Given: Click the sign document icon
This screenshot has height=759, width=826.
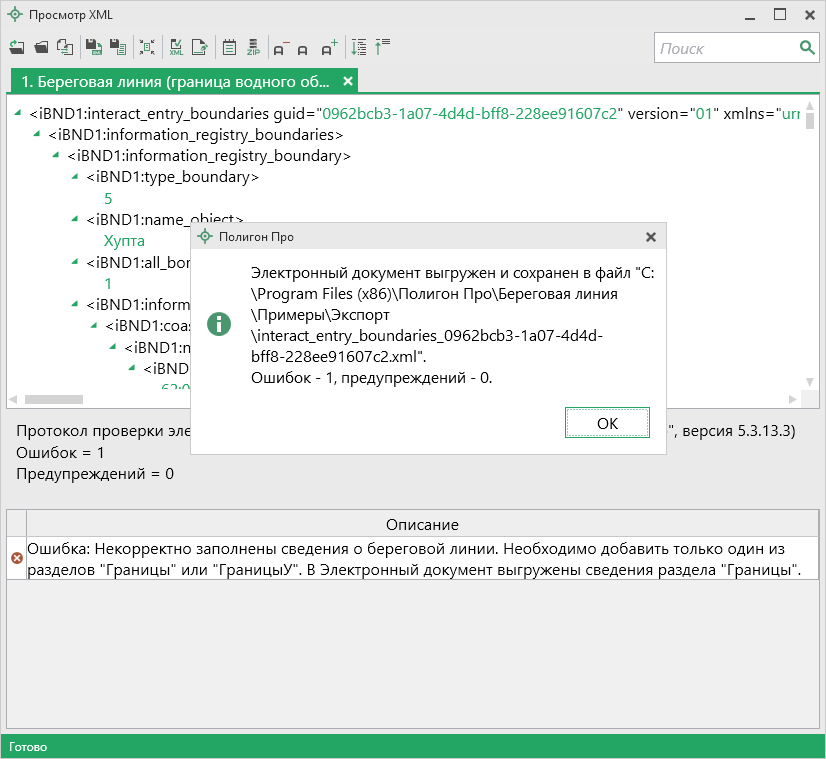Looking at the screenshot, I should coord(200,47).
